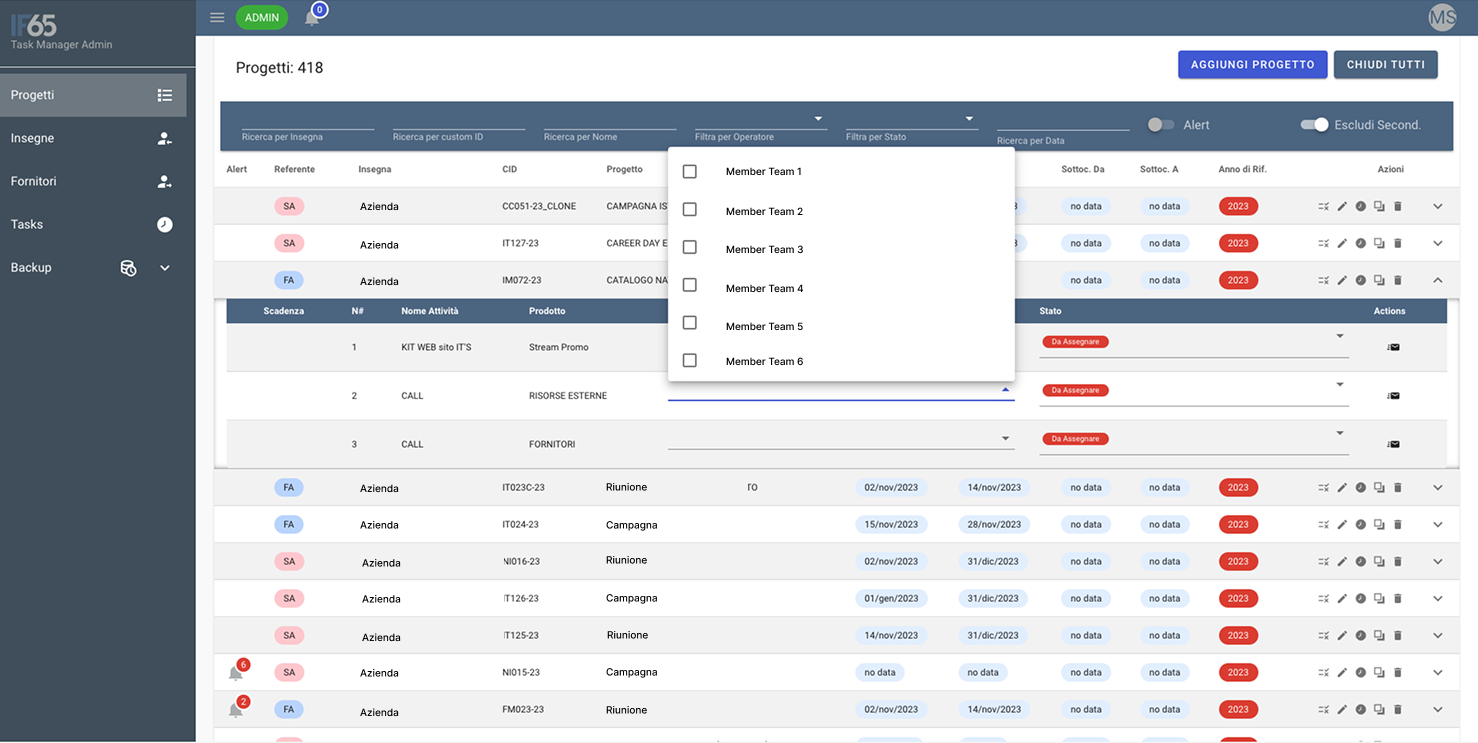Click the 31/dic/2023 date in the IT125-23 row
1478x743 pixels.
click(993, 635)
